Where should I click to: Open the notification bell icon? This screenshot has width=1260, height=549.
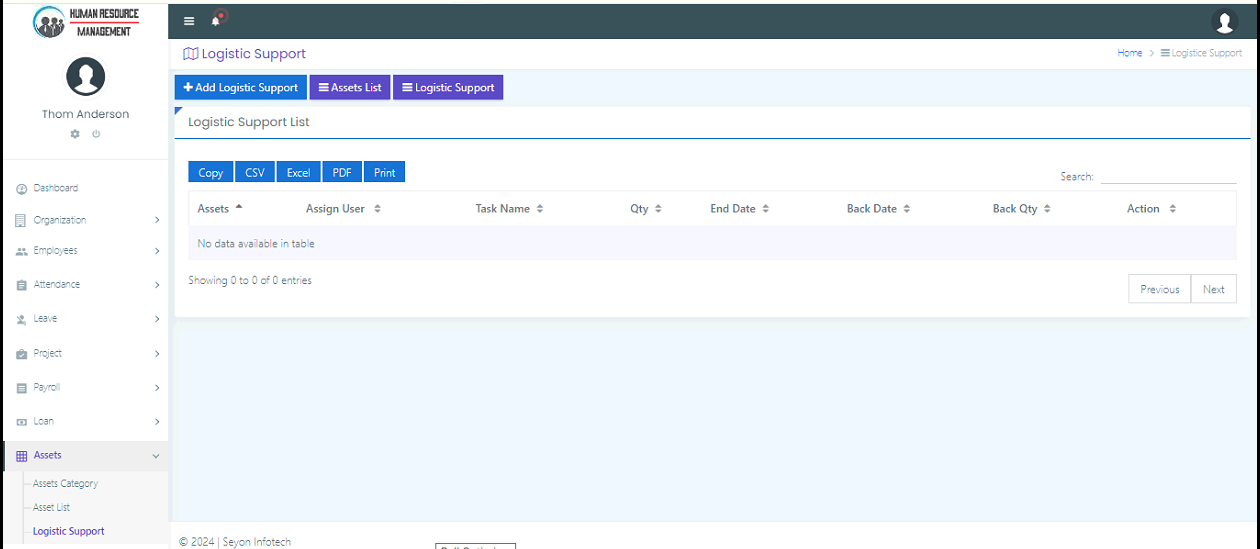tap(216, 21)
